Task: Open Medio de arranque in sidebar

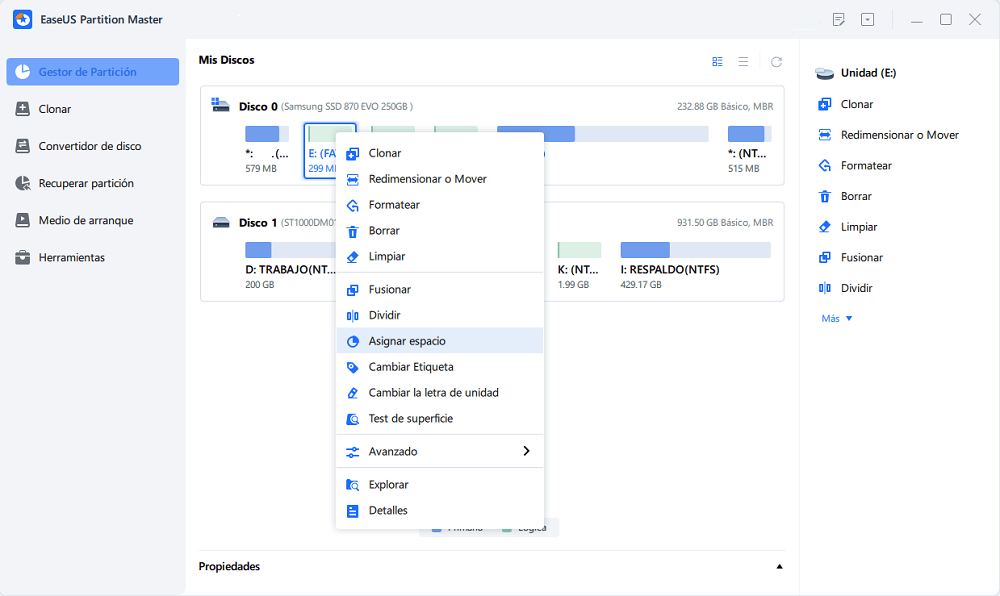Action: (x=92, y=220)
